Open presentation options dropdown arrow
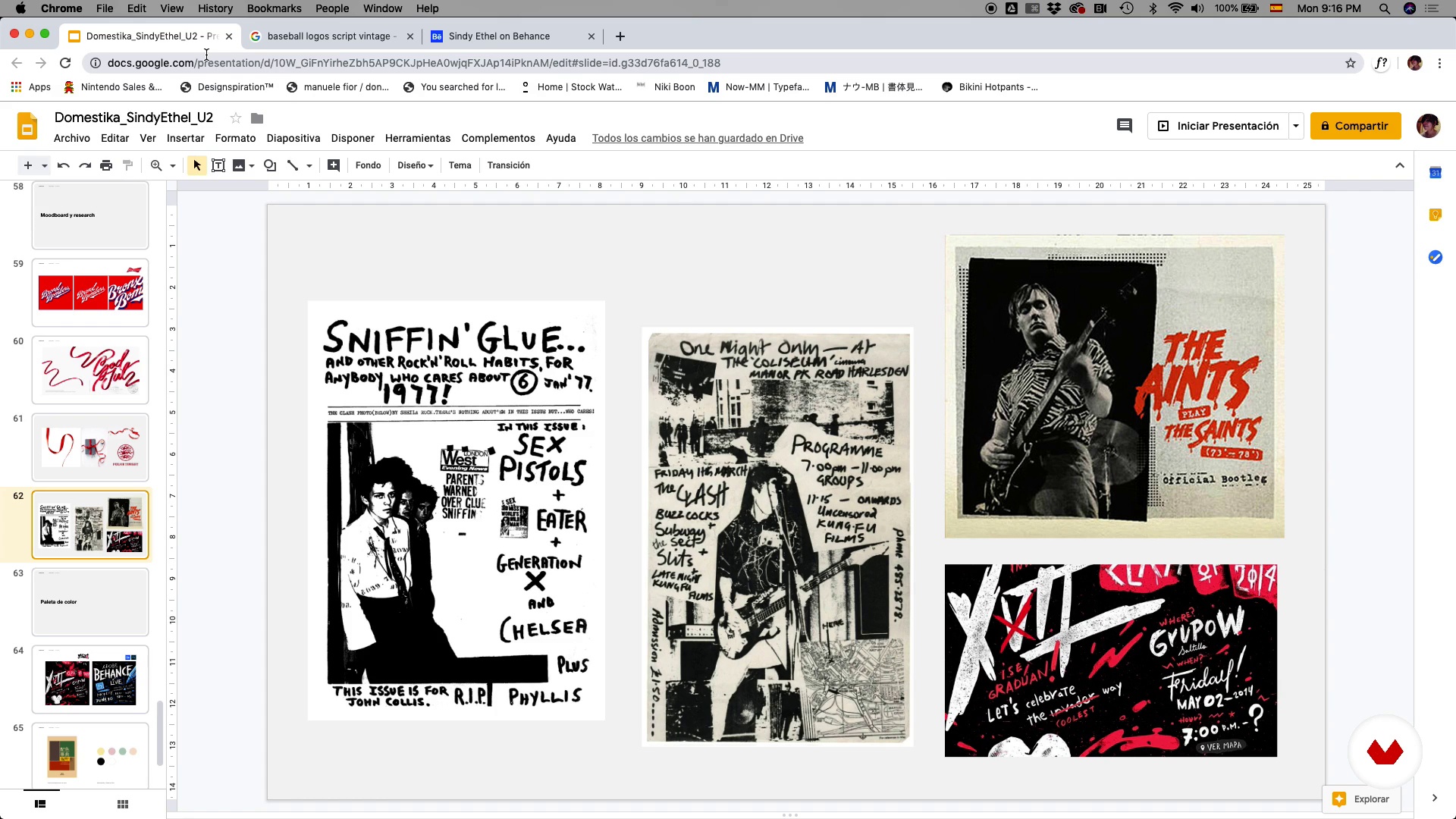 (1296, 126)
